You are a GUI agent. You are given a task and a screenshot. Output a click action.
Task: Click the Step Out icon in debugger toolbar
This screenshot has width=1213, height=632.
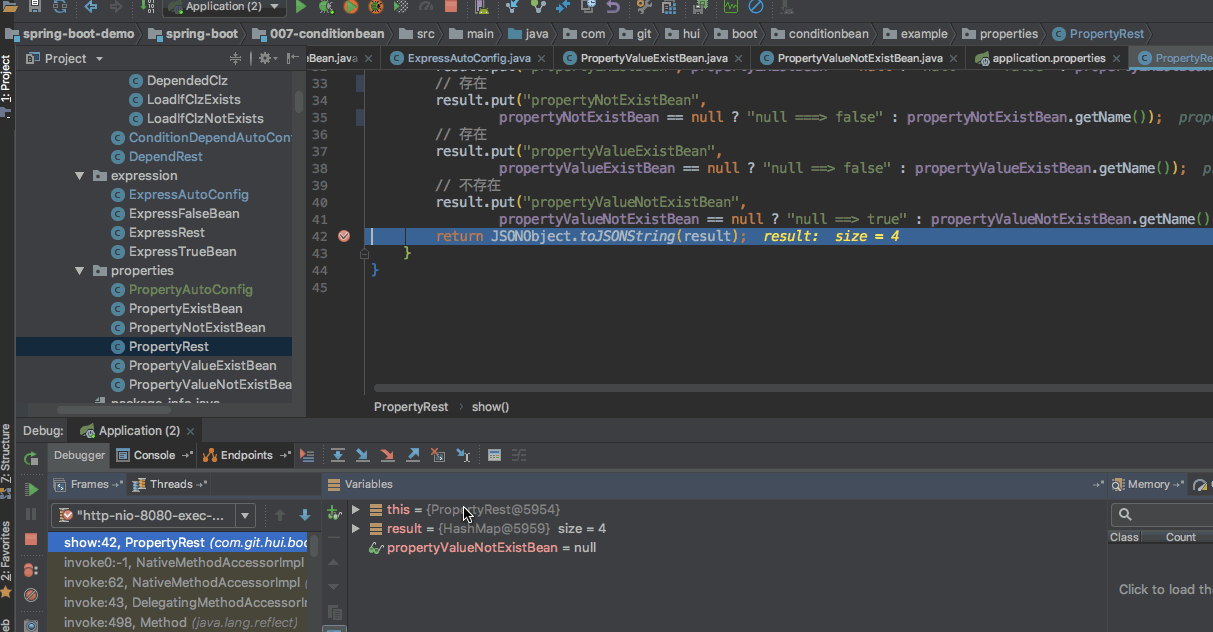(412, 455)
